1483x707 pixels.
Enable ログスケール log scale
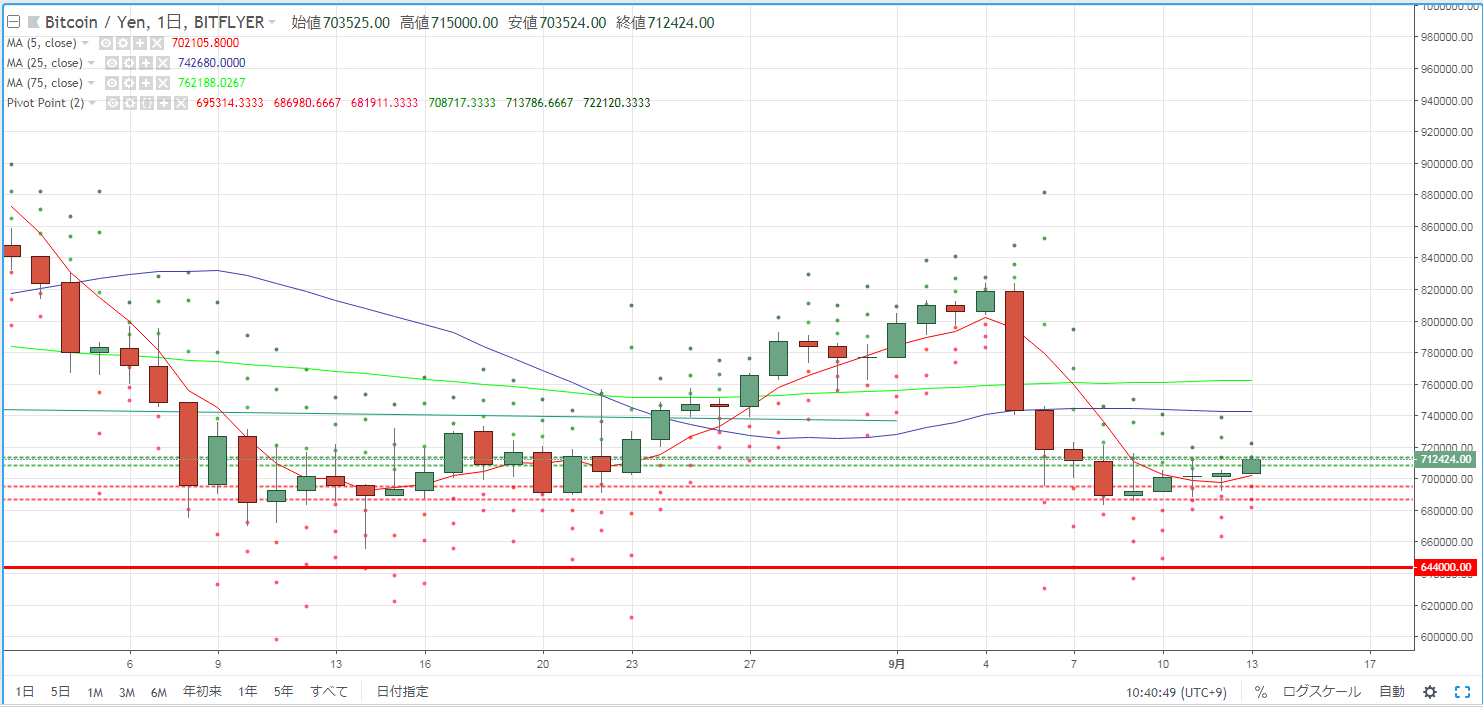pyautogui.click(x=1322, y=692)
